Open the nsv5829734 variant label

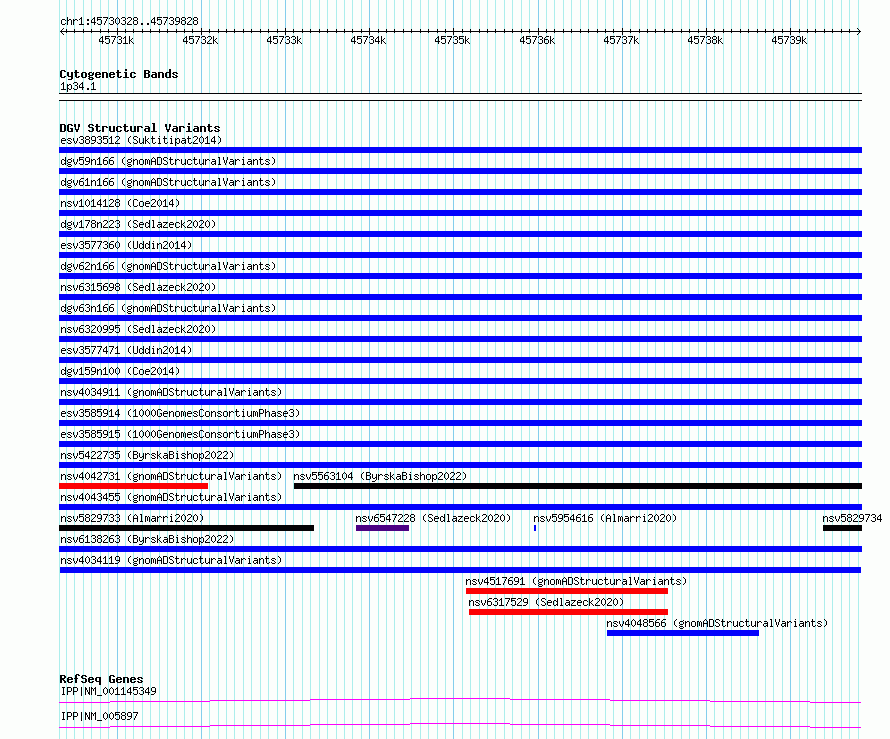[x=852, y=518]
